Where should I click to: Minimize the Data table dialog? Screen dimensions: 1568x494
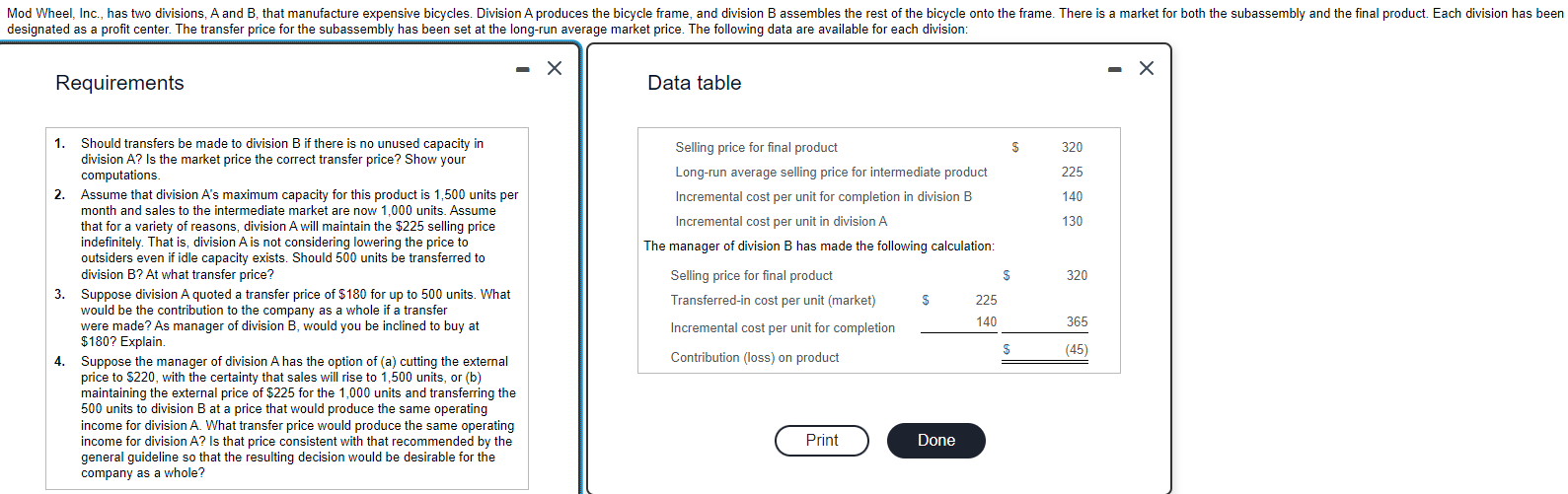(1115, 69)
